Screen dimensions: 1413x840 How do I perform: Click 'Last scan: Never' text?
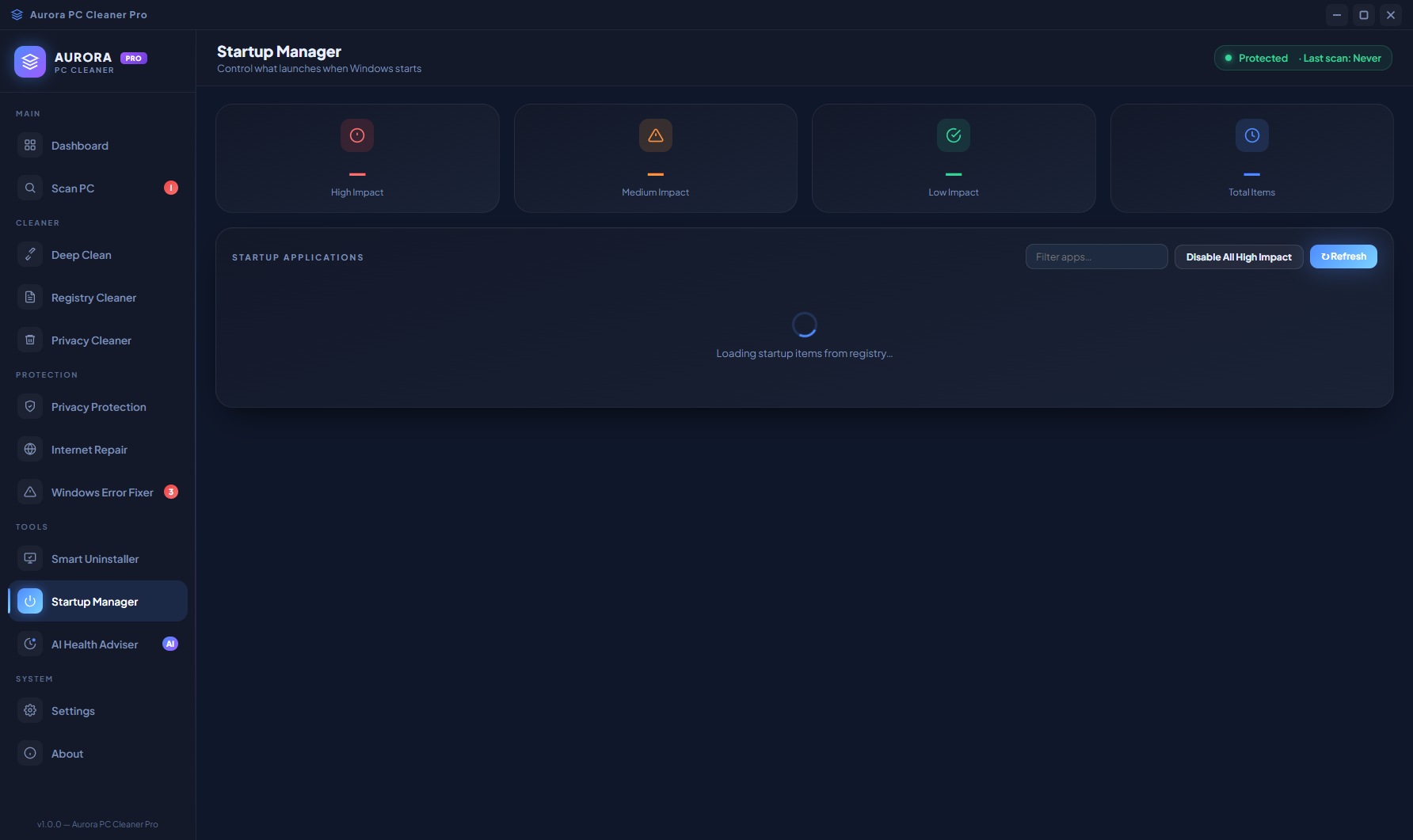1343,58
